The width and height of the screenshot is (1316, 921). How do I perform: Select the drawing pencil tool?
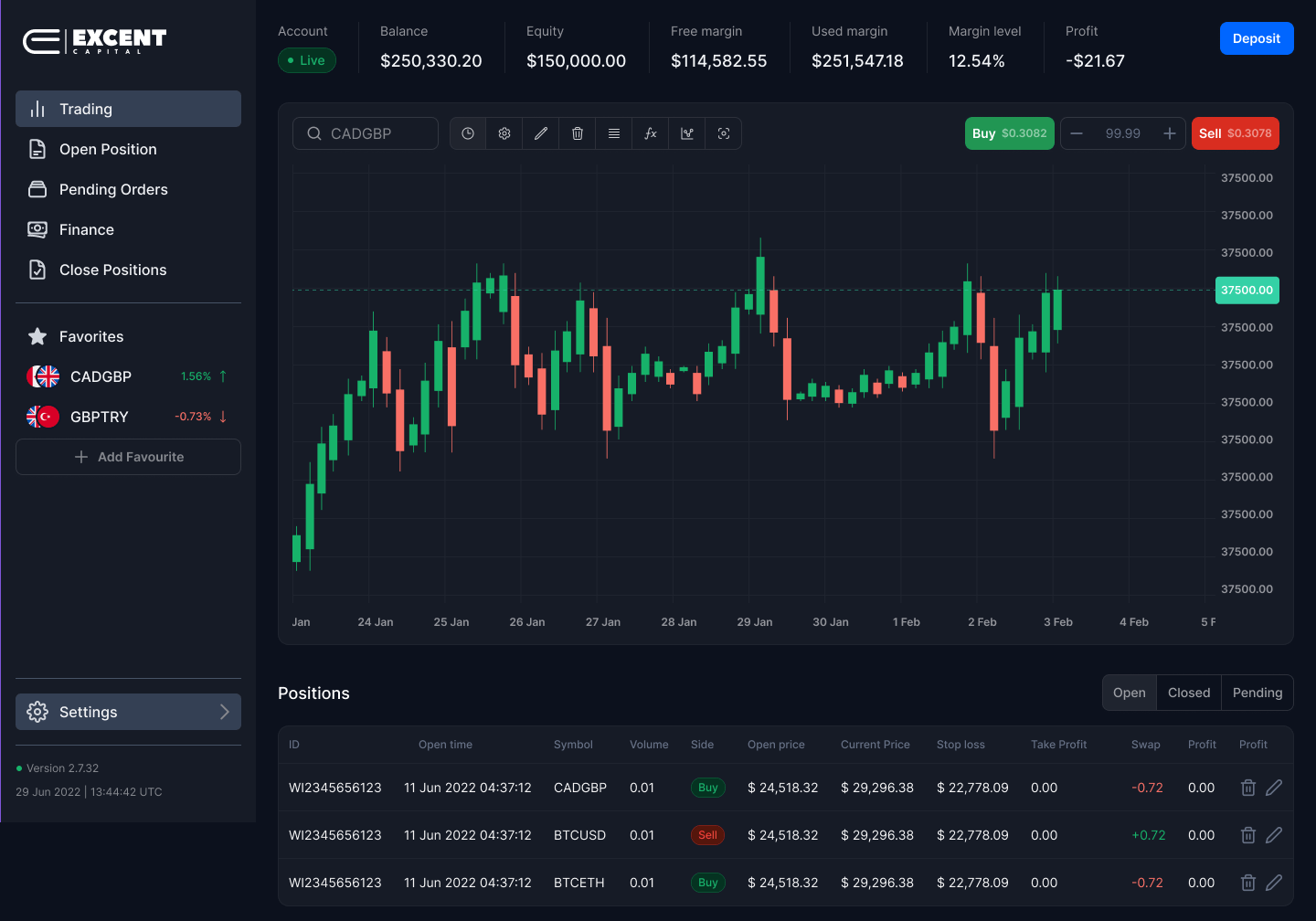click(x=540, y=133)
